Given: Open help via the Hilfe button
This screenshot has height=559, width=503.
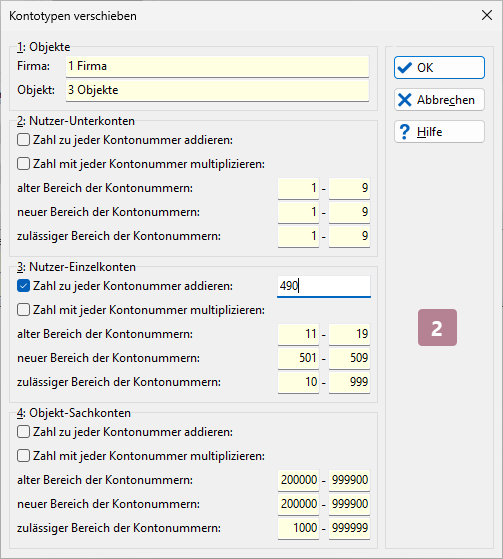Looking at the screenshot, I should point(439,132).
